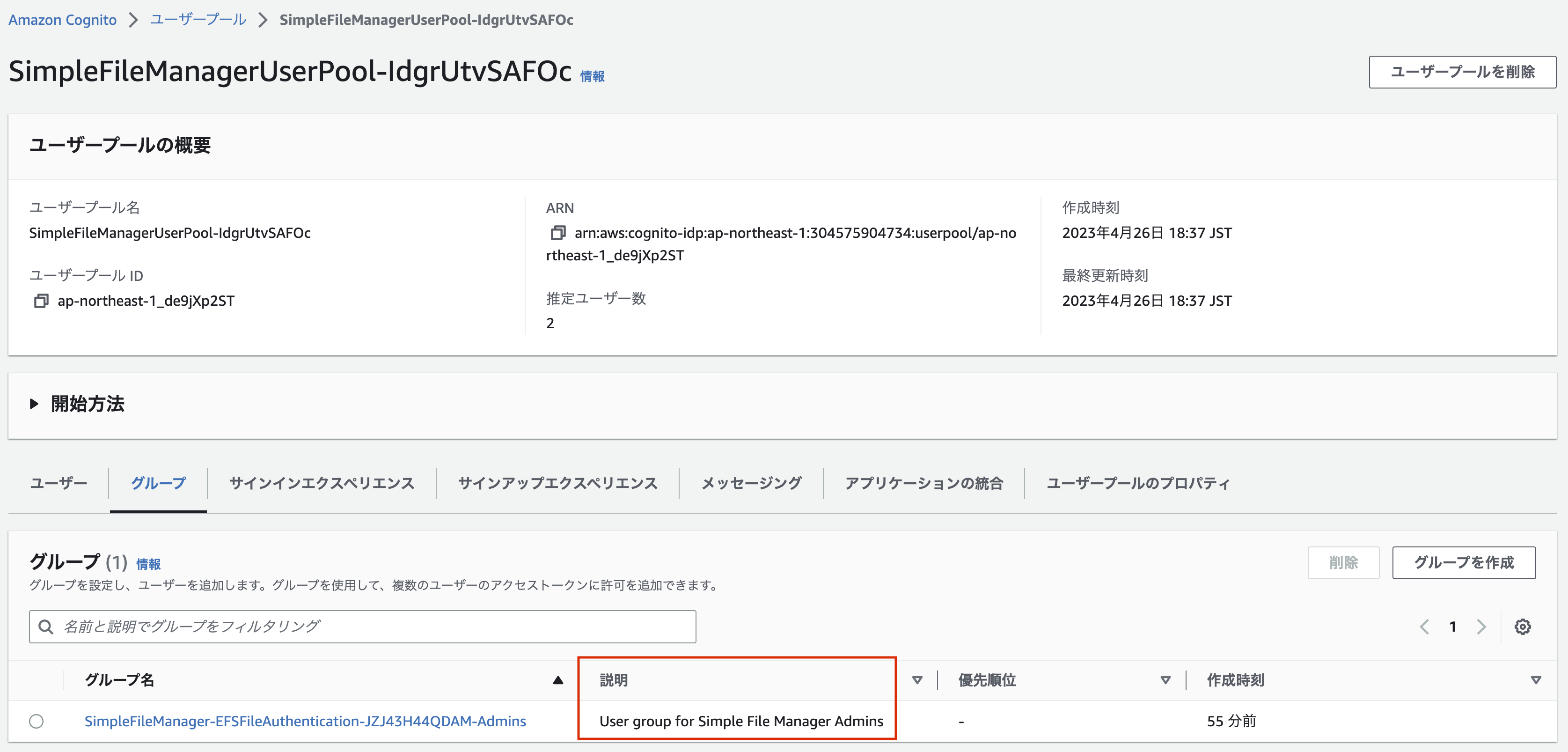
Task: Select the Admins group radio button
Action: [37, 721]
